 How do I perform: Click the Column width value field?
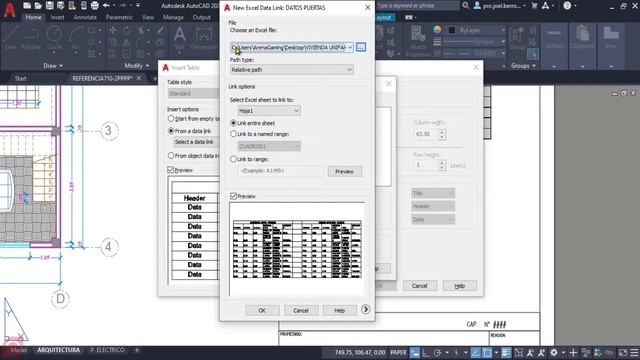426,134
